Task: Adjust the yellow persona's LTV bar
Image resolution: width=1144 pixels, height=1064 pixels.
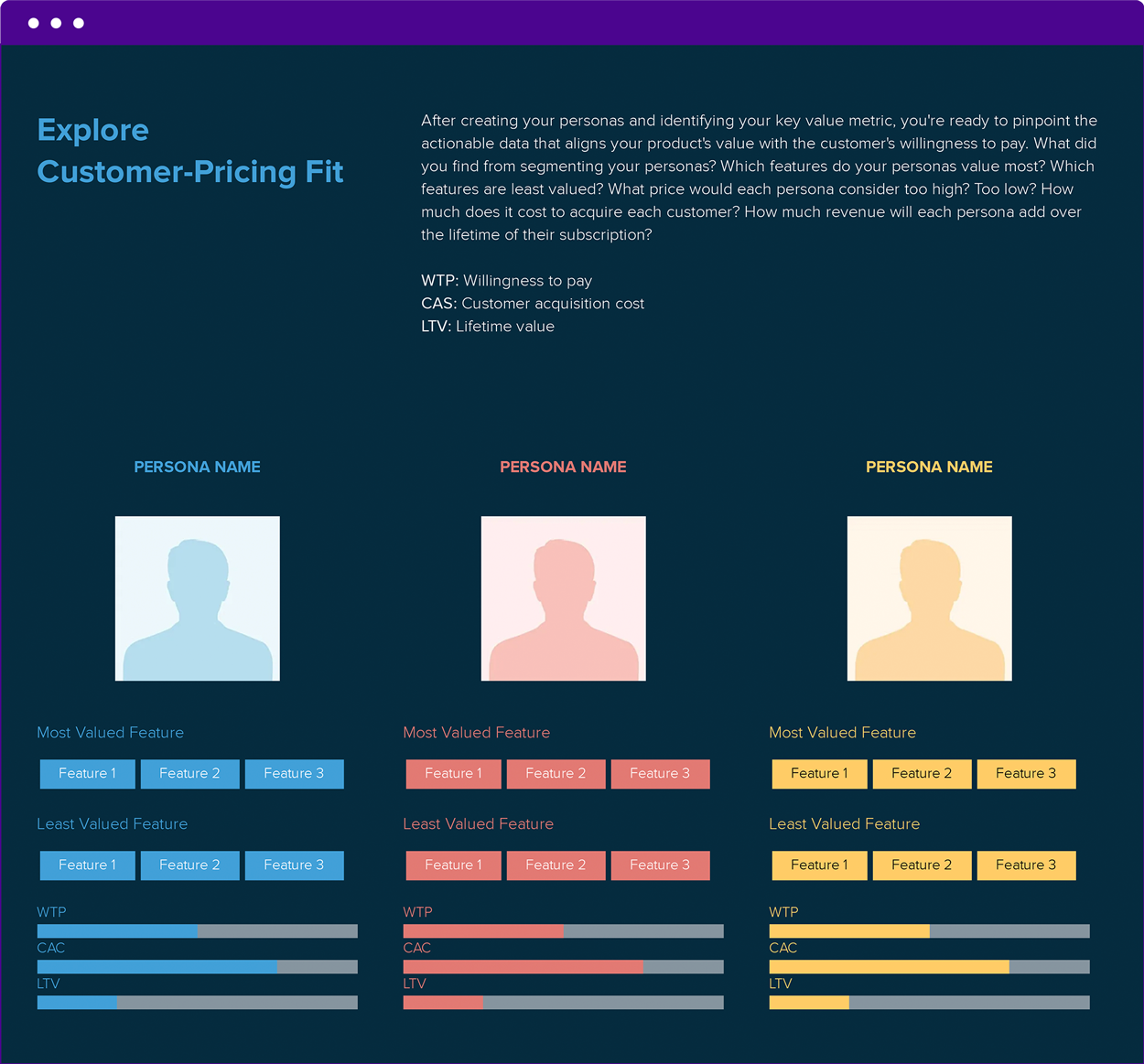Action: click(929, 1002)
